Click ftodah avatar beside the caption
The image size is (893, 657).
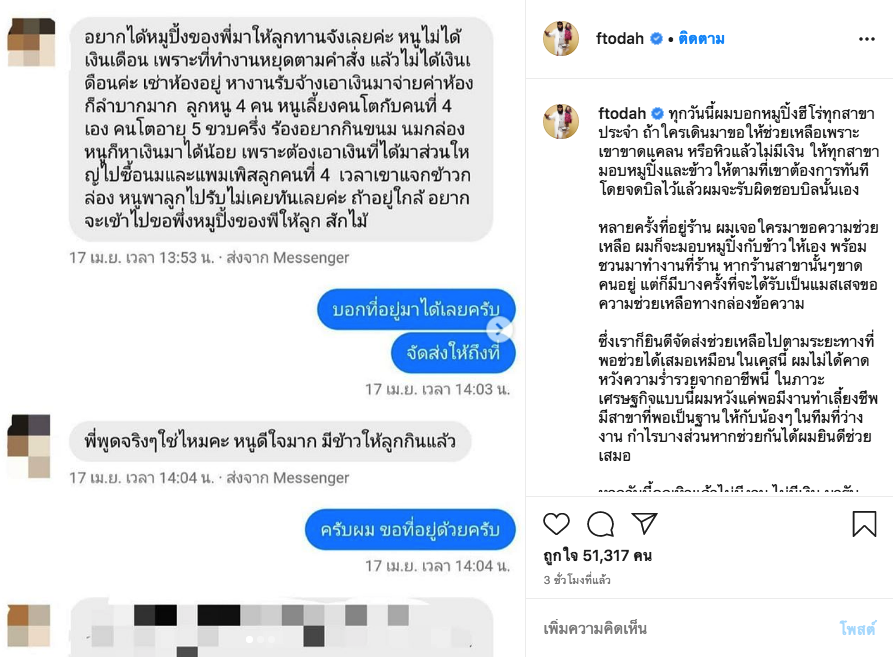(x=561, y=121)
